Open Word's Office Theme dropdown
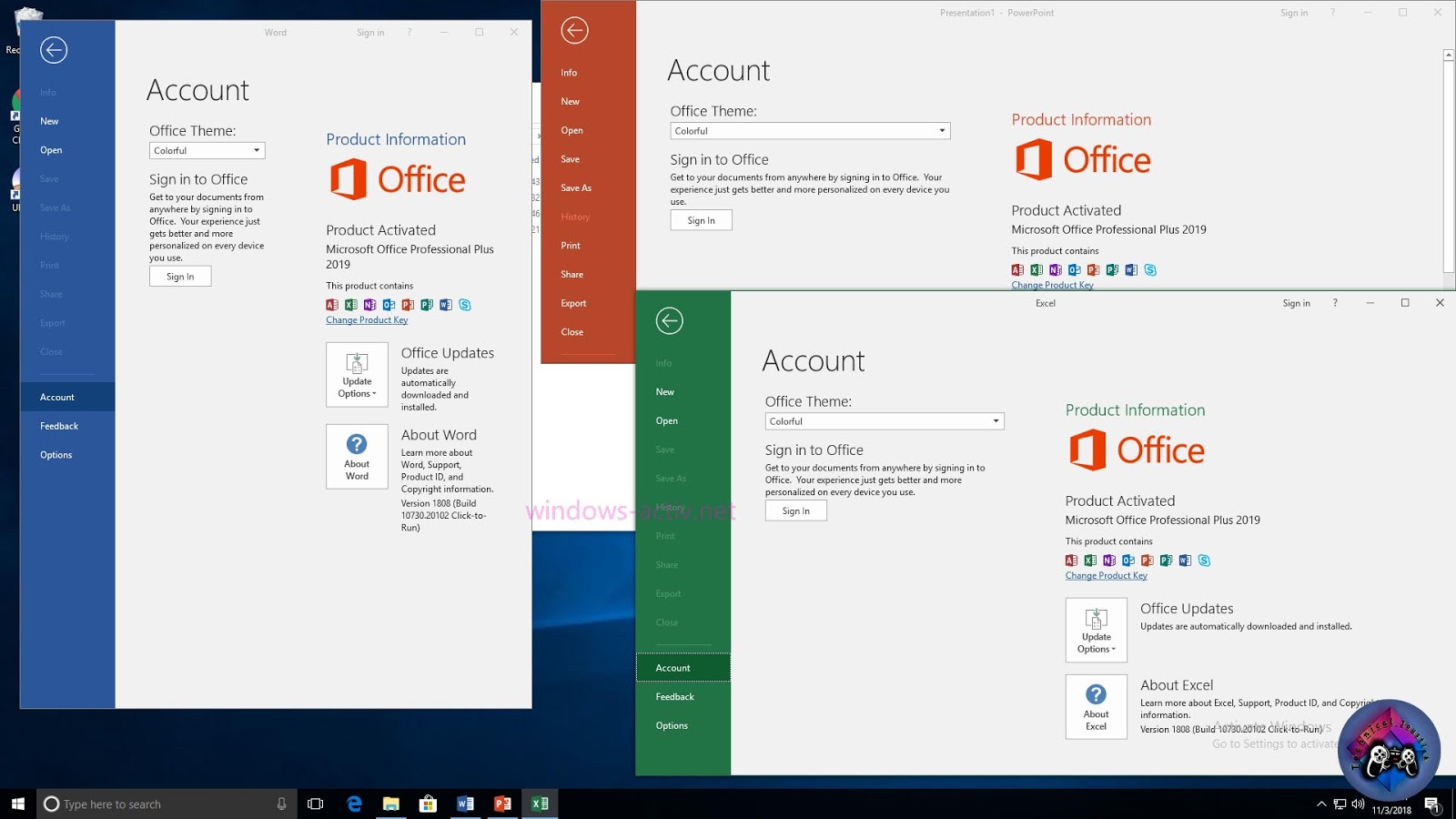The height and width of the screenshot is (819, 1456). coord(207,150)
